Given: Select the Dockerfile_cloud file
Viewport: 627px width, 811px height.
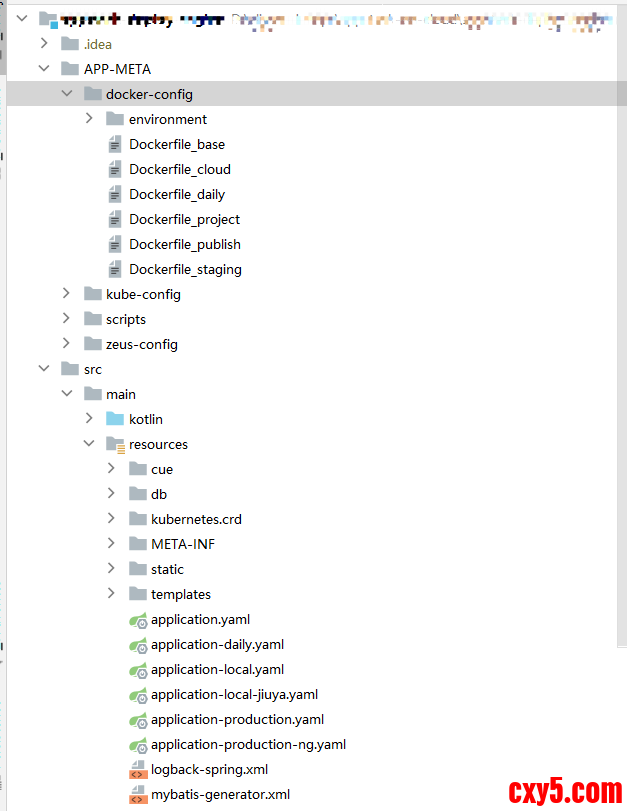Looking at the screenshot, I should (x=179, y=170).
